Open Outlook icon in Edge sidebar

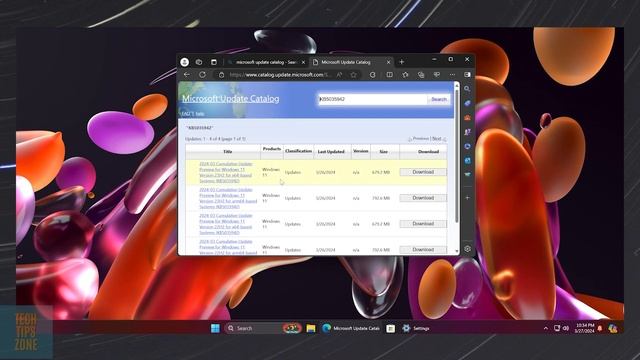tap(467, 160)
